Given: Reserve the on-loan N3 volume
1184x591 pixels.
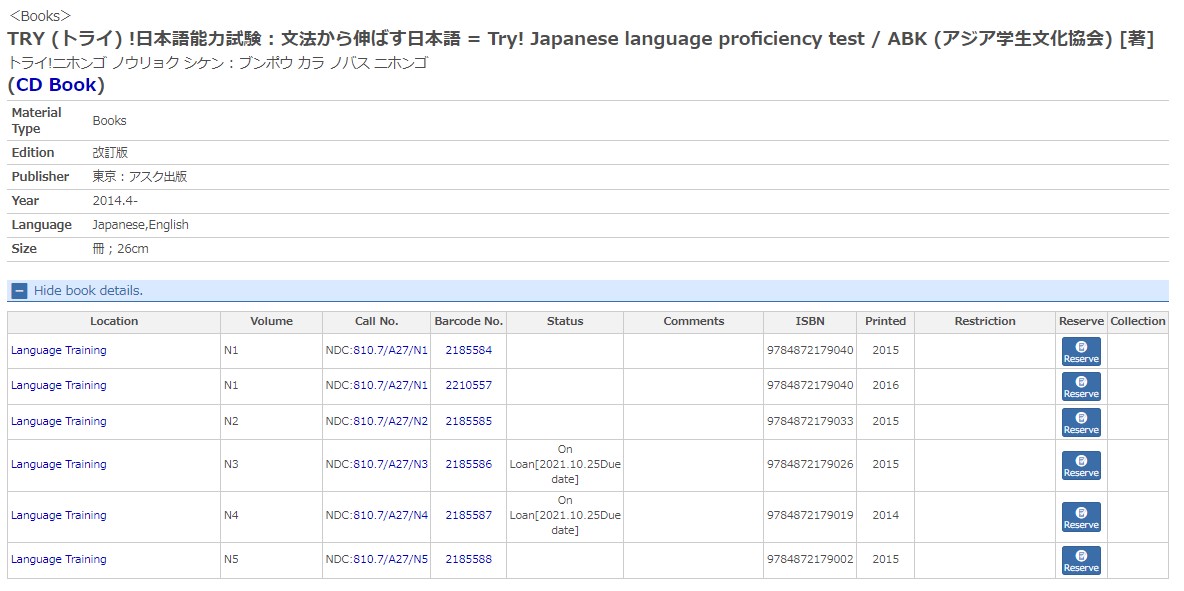Looking at the screenshot, I should pyautogui.click(x=1081, y=465).
